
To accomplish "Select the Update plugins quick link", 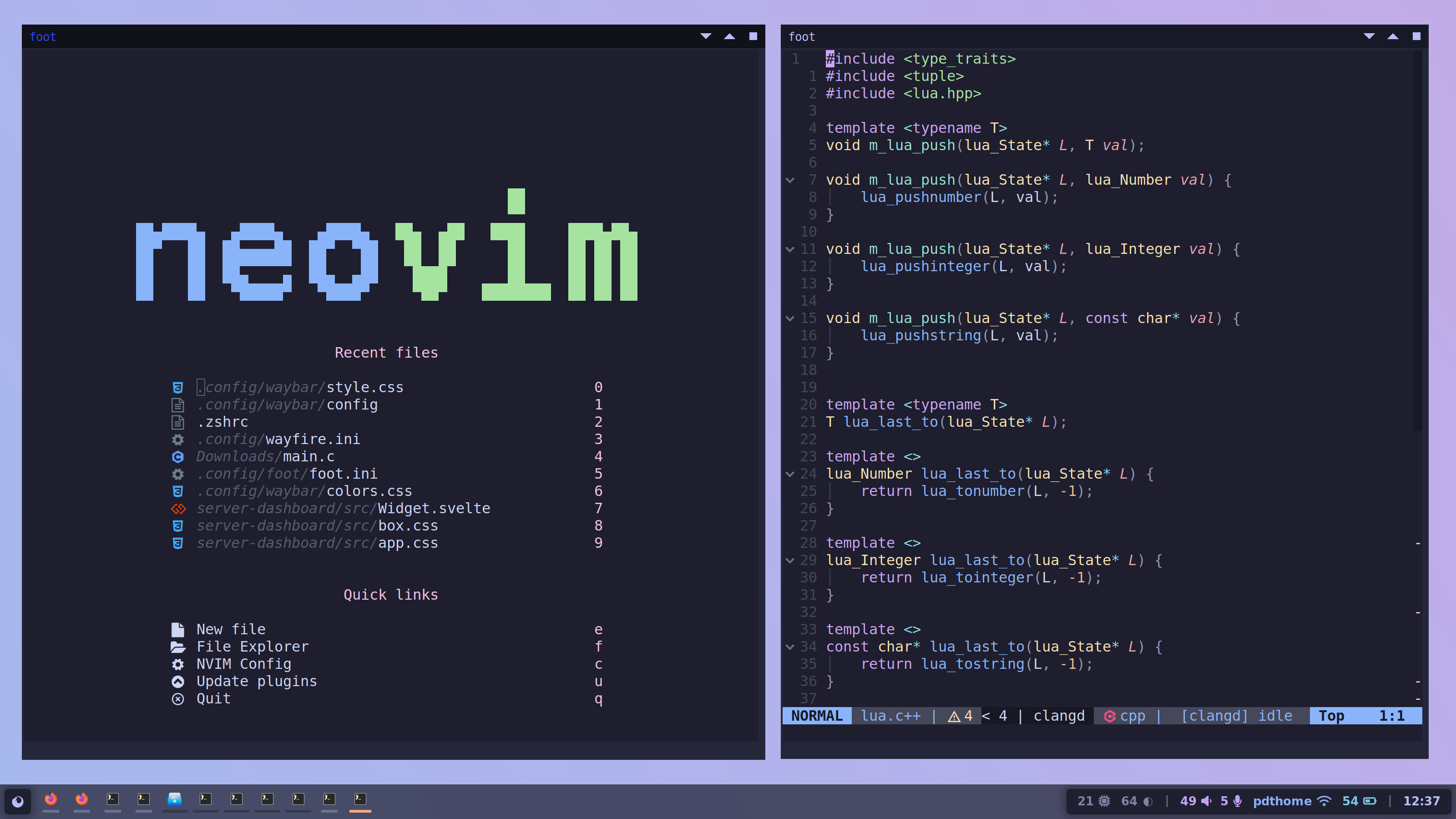I will tap(387, 681).
